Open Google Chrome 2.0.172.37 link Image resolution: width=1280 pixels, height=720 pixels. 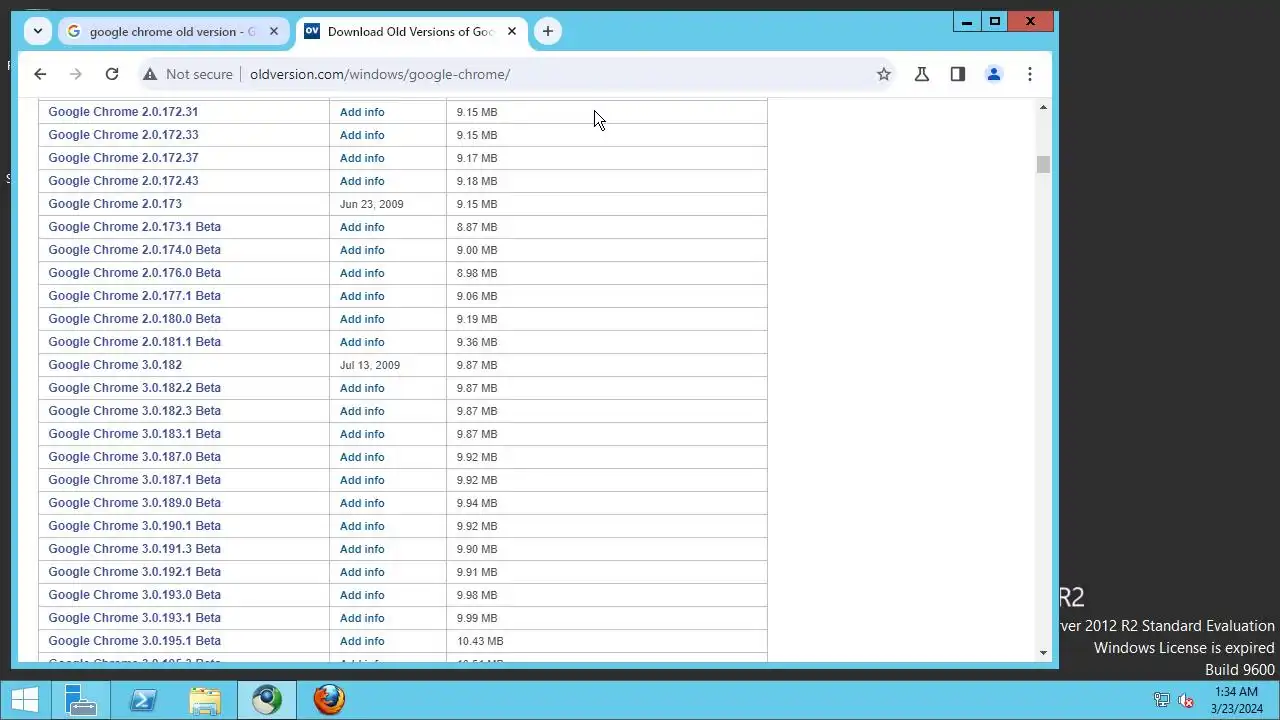click(x=123, y=158)
